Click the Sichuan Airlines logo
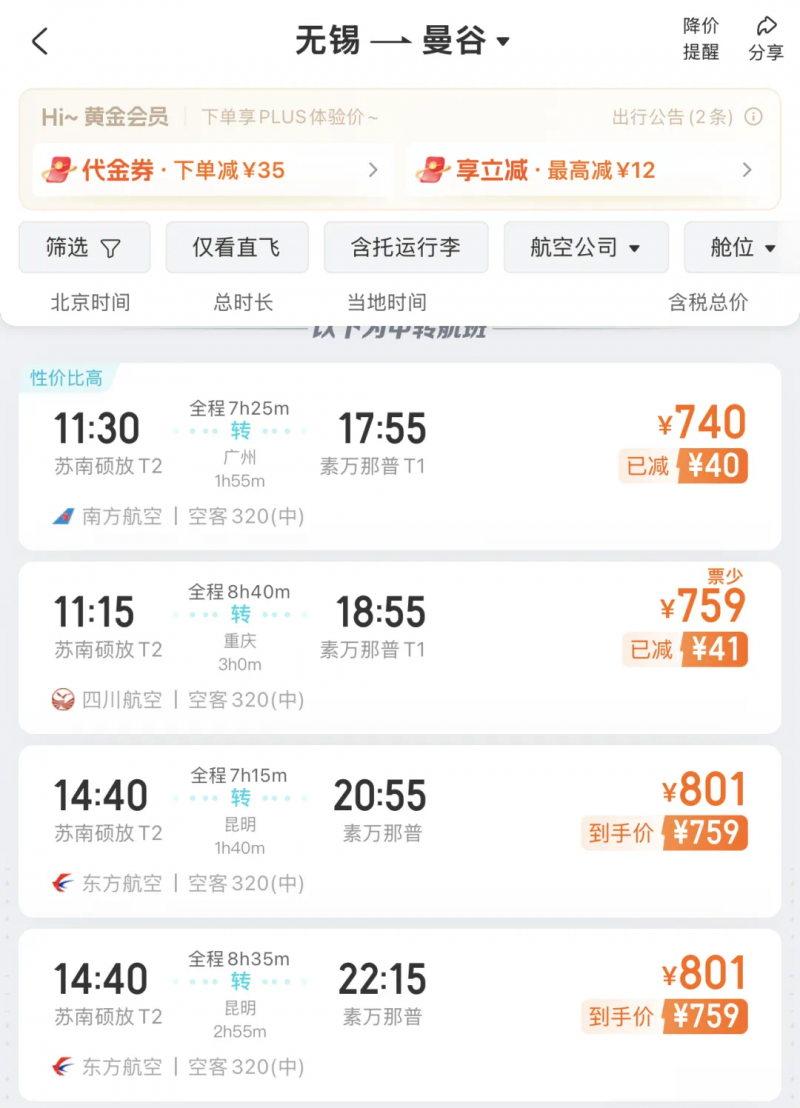Image resolution: width=800 pixels, height=1108 pixels. [x=63, y=700]
